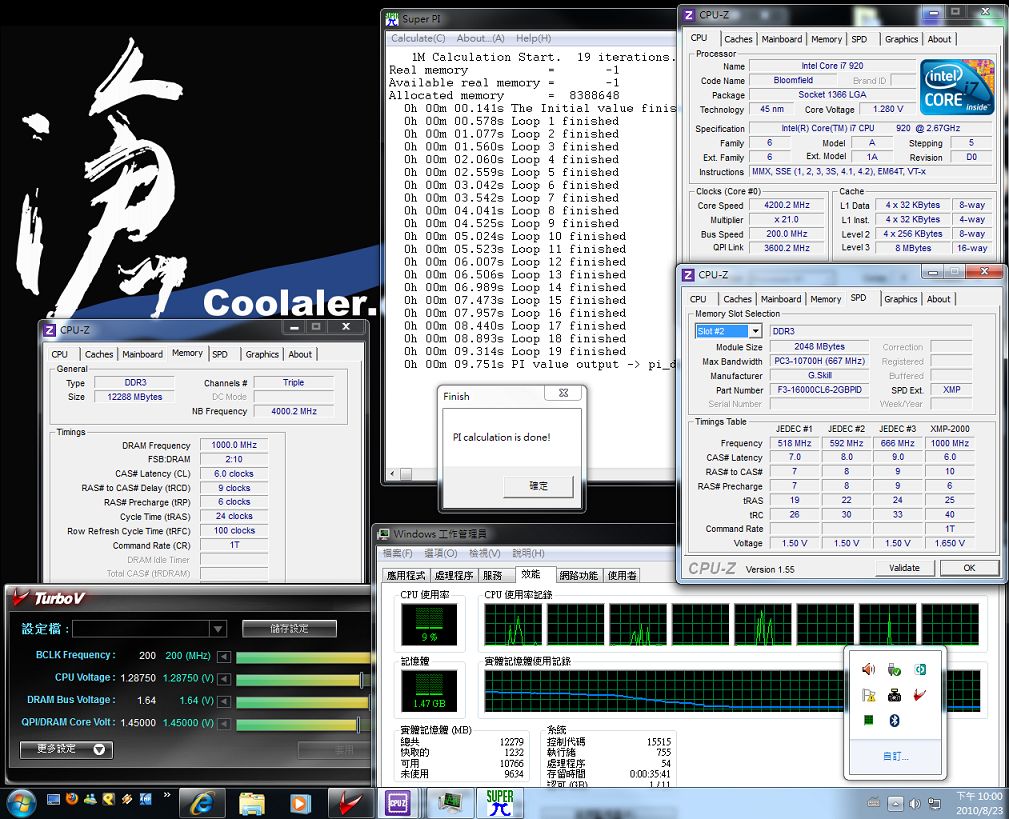Click the network icon in system tray

pos(934,803)
